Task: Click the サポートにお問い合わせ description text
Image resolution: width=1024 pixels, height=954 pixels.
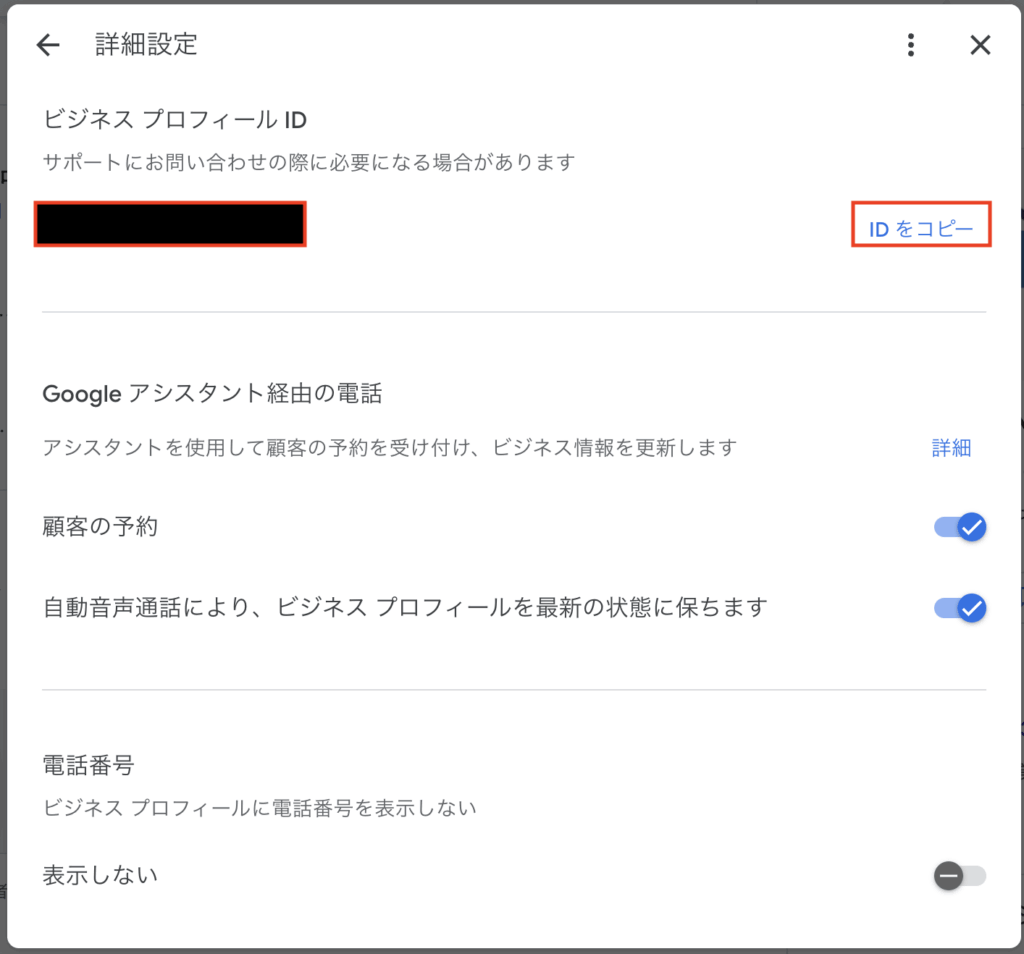Action: click(x=309, y=161)
